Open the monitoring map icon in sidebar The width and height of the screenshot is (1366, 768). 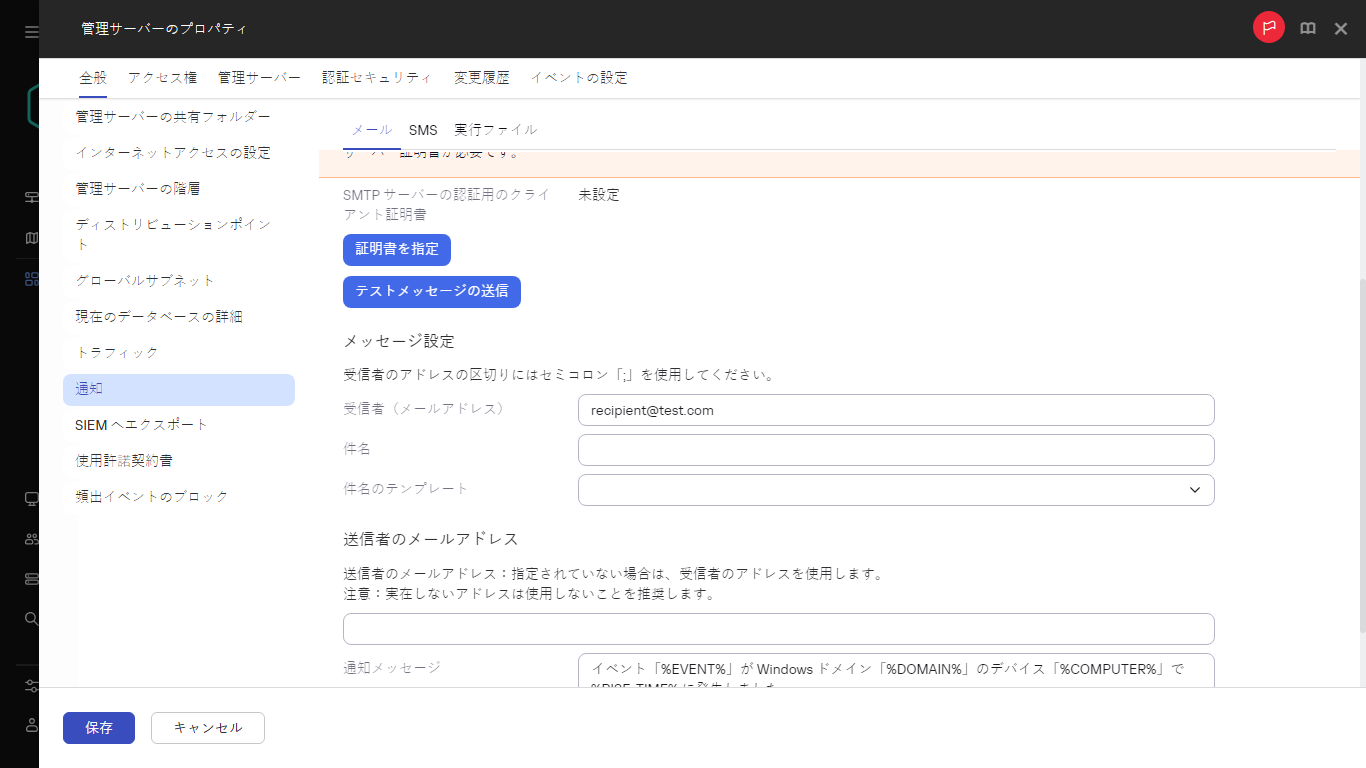30,238
